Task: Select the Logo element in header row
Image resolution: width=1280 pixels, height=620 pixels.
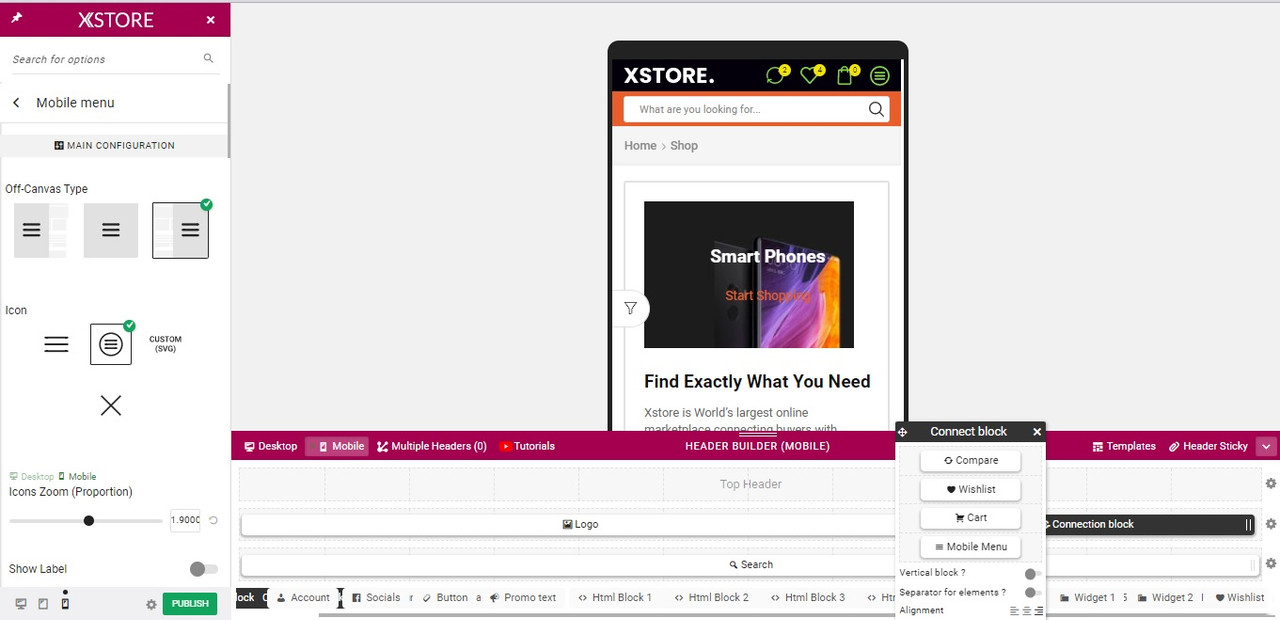Action: [x=568, y=524]
